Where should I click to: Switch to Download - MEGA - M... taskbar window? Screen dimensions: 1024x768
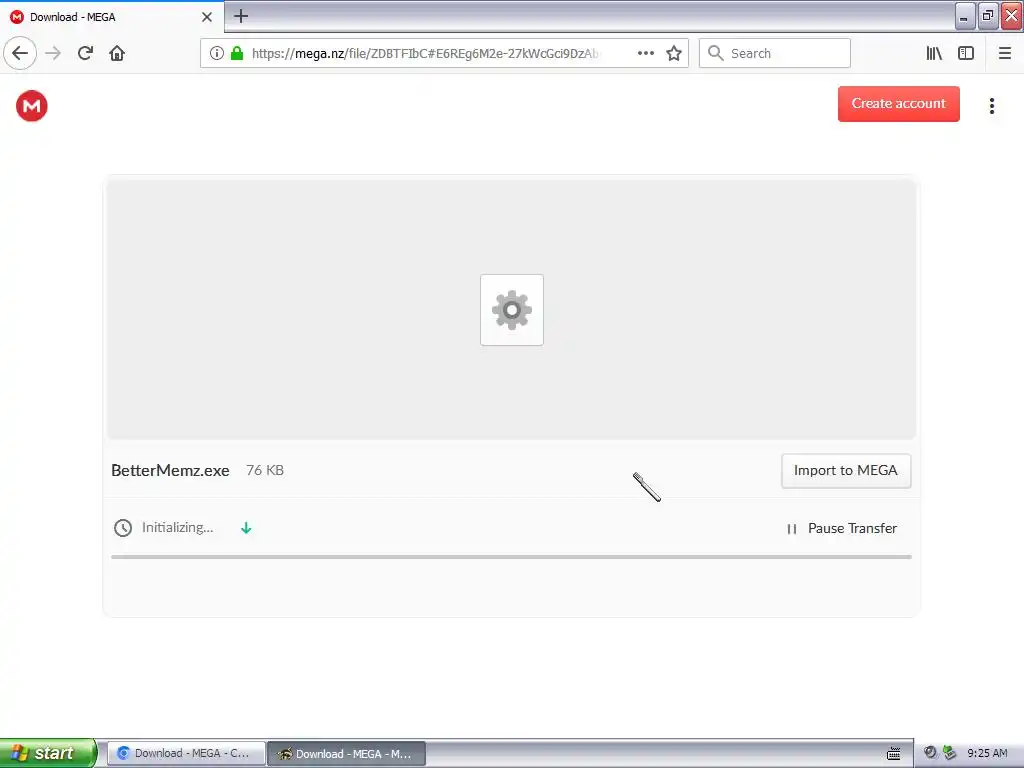[347, 754]
